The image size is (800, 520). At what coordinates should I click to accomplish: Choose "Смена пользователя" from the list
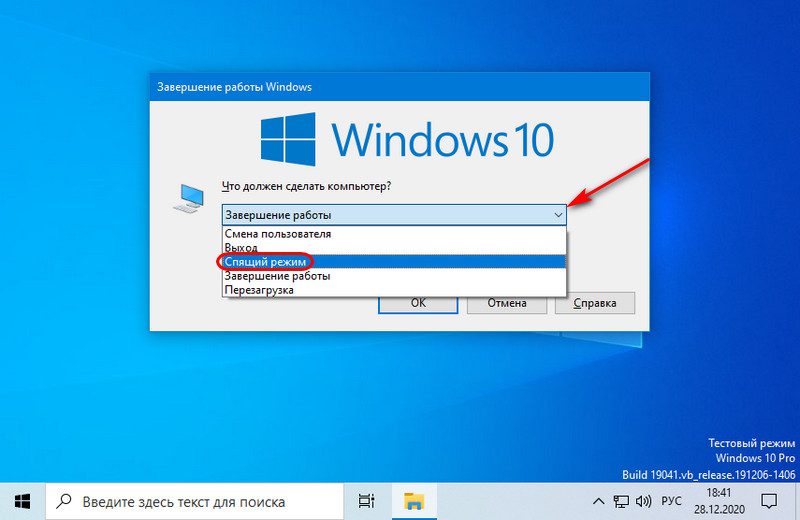[x=394, y=234]
